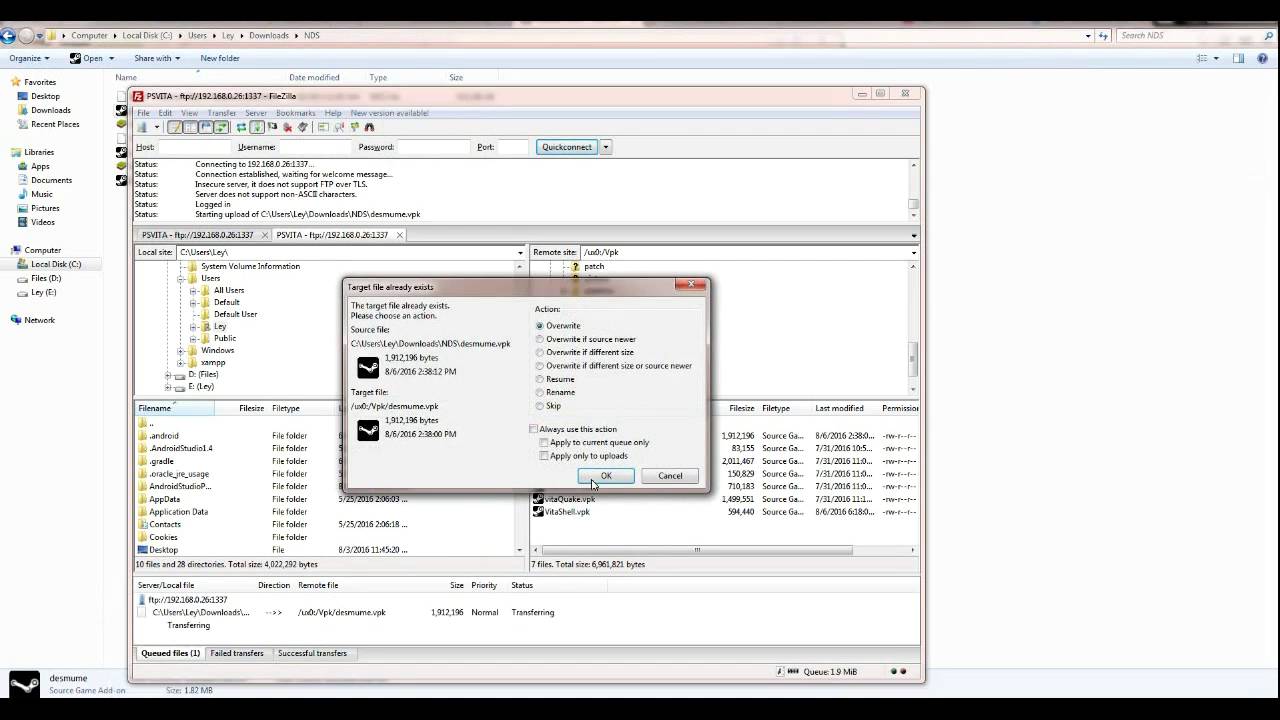The image size is (1280, 720).
Task: Open the Site Manager toolbar icon
Action: click(142, 127)
